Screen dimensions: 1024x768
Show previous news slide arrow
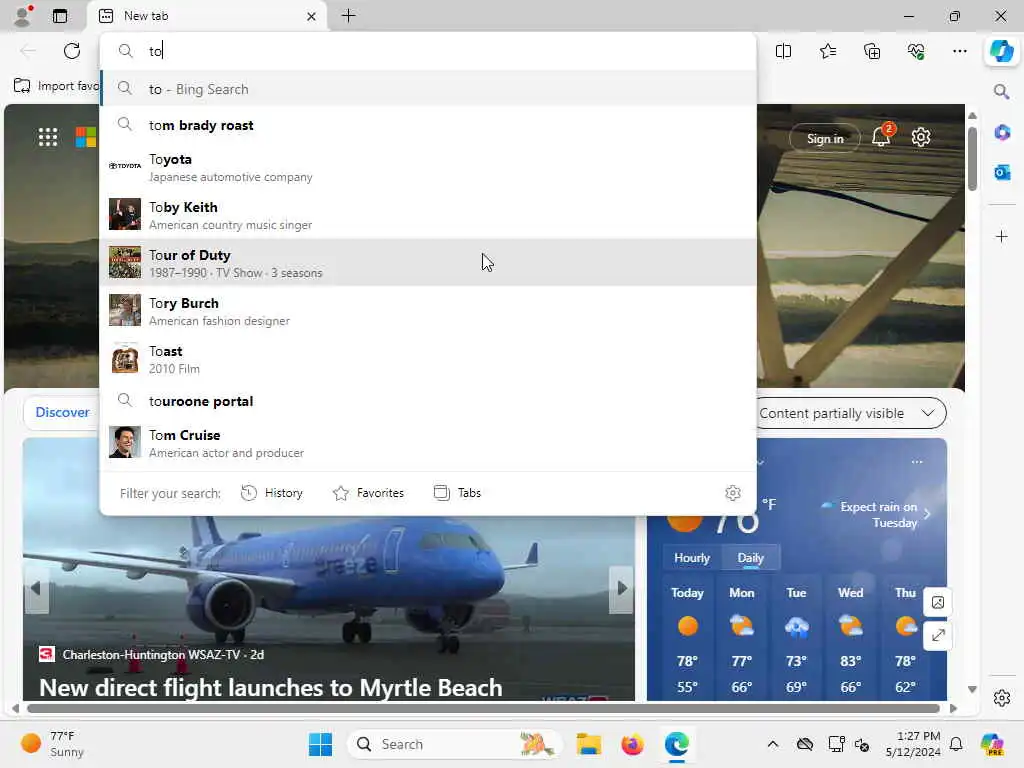[36, 588]
